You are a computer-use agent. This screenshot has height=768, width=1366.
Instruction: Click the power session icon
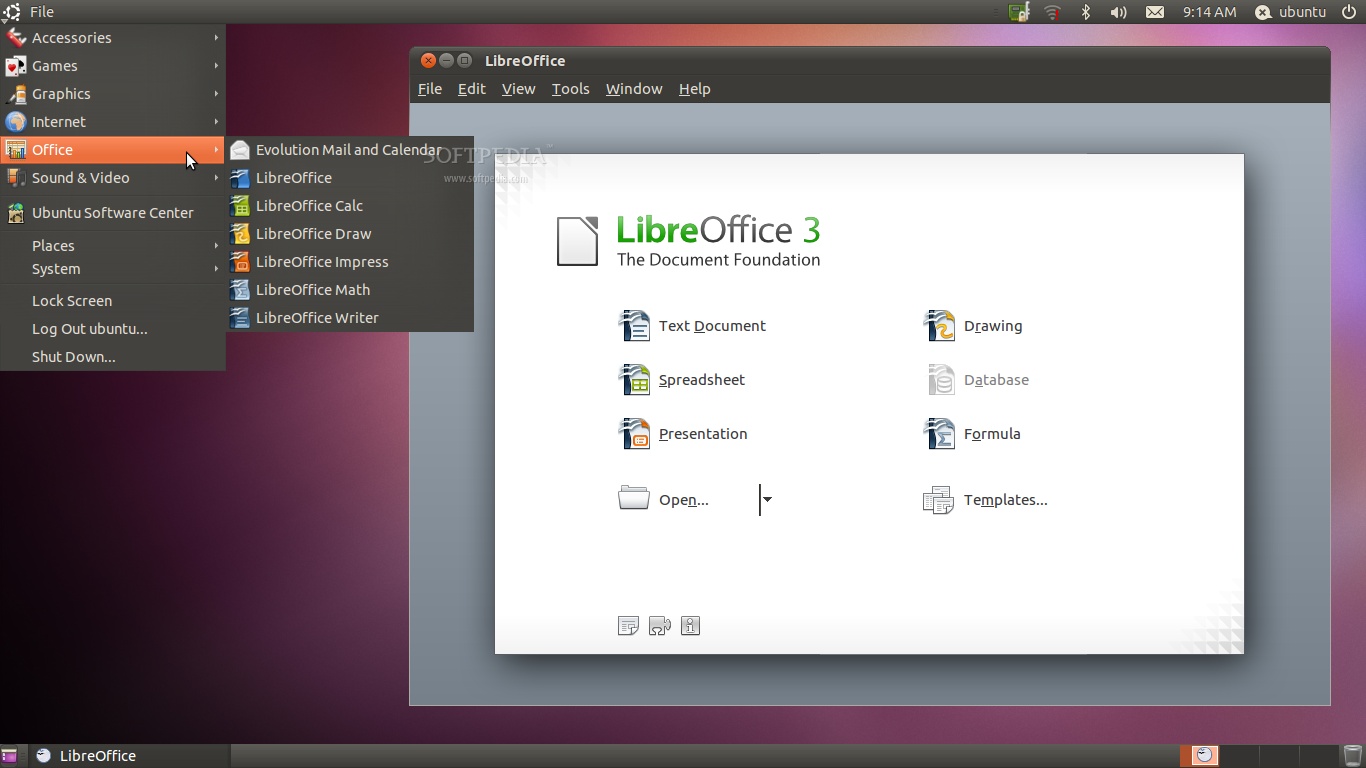[x=1349, y=12]
